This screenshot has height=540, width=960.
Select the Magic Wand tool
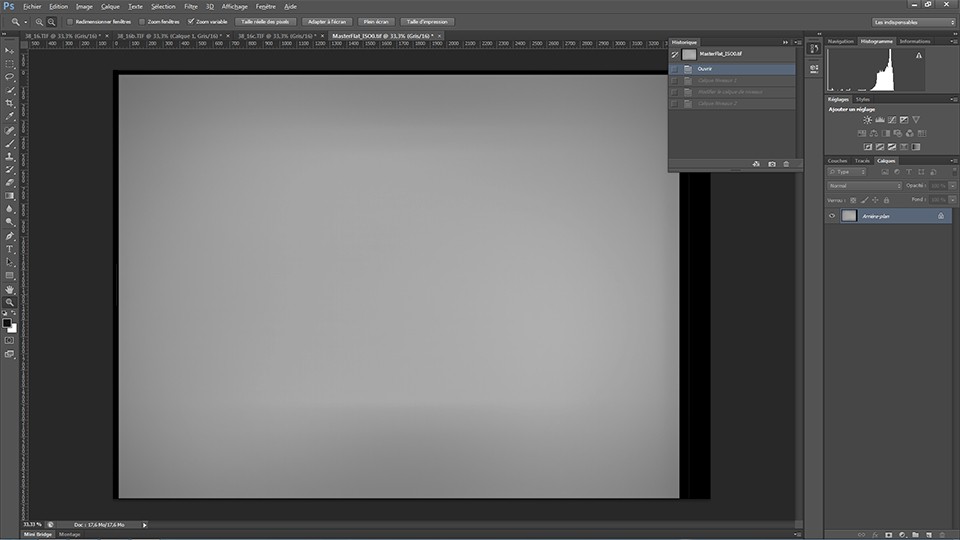[9, 90]
